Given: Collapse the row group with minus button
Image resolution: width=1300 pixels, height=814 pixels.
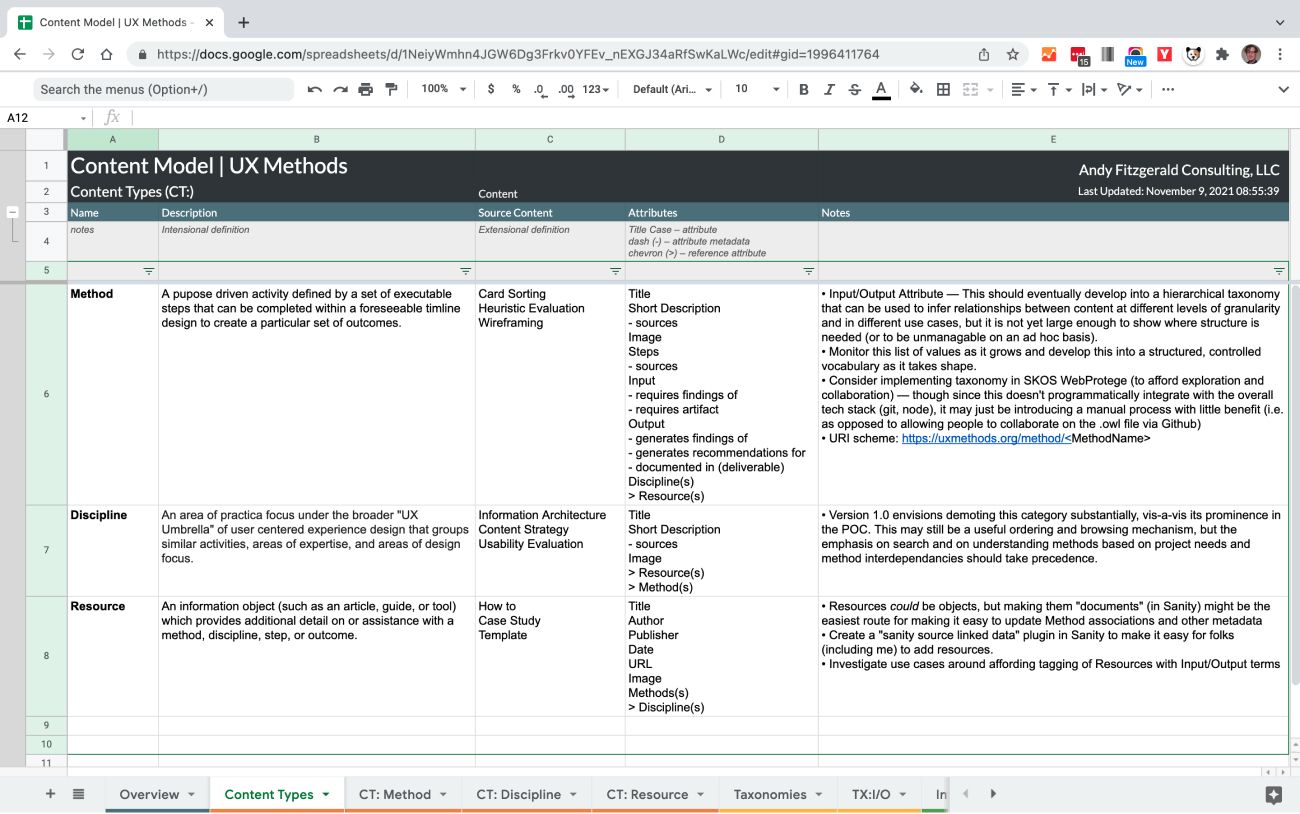Looking at the screenshot, I should coord(13,212).
